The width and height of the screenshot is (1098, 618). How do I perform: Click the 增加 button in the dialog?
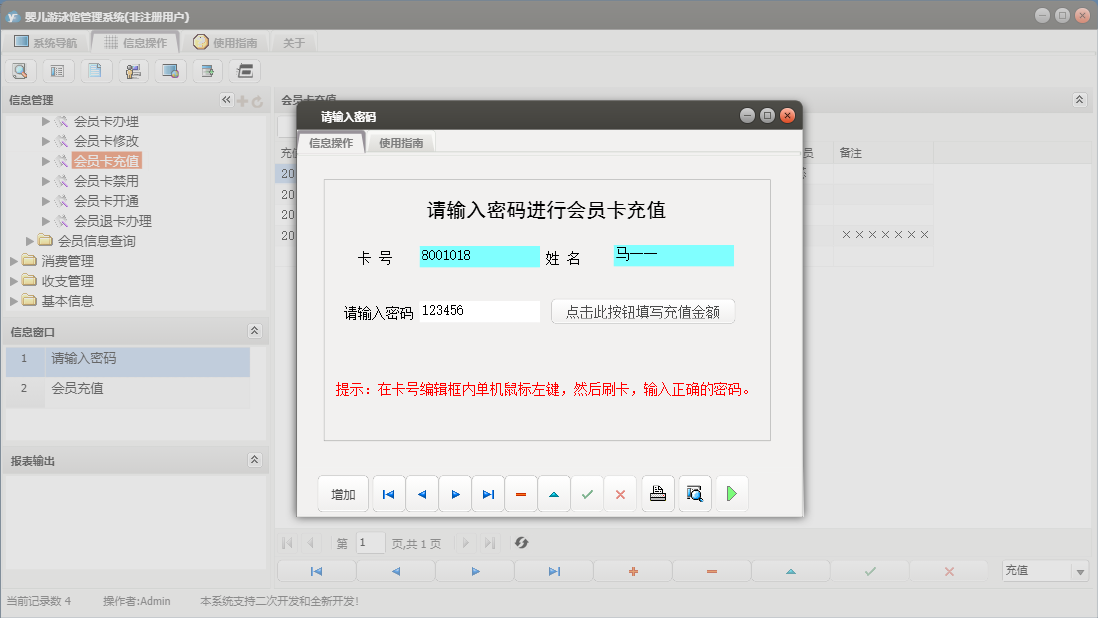(x=343, y=493)
